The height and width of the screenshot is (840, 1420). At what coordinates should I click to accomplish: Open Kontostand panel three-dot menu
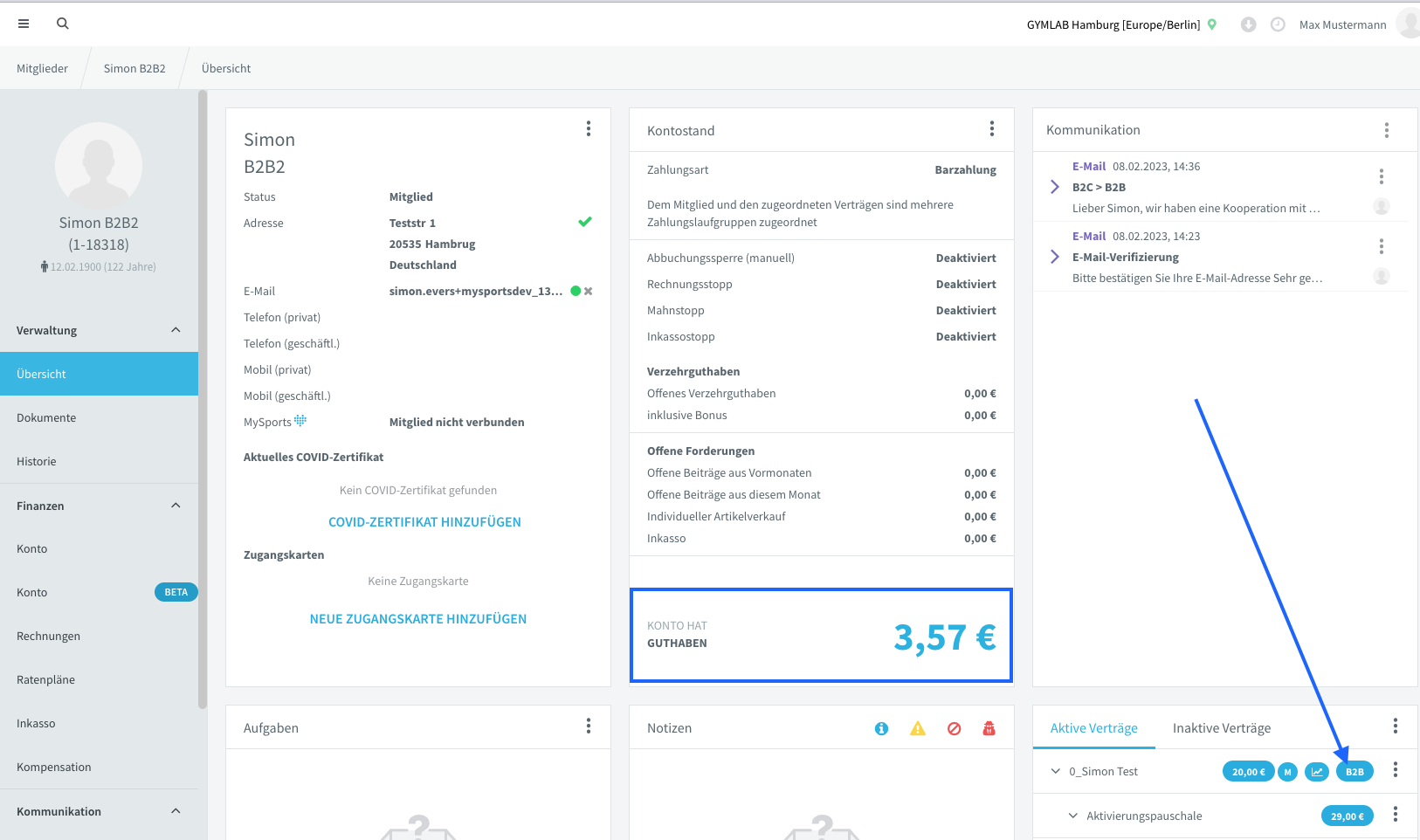[992, 129]
